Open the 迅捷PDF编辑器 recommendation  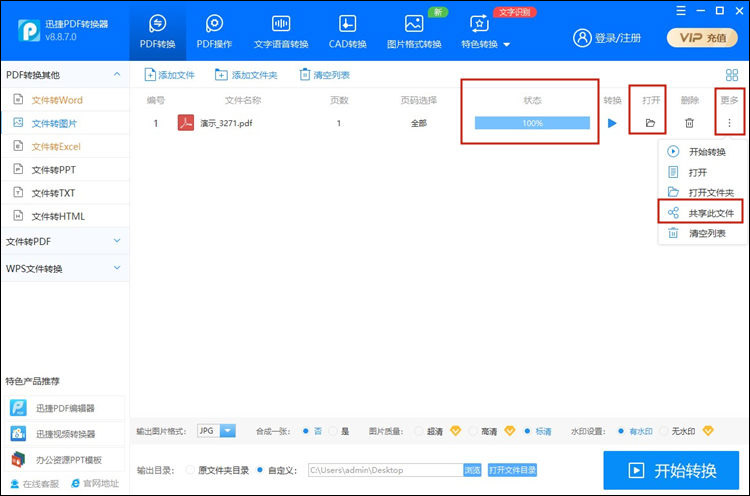pyautogui.click(x=65, y=408)
